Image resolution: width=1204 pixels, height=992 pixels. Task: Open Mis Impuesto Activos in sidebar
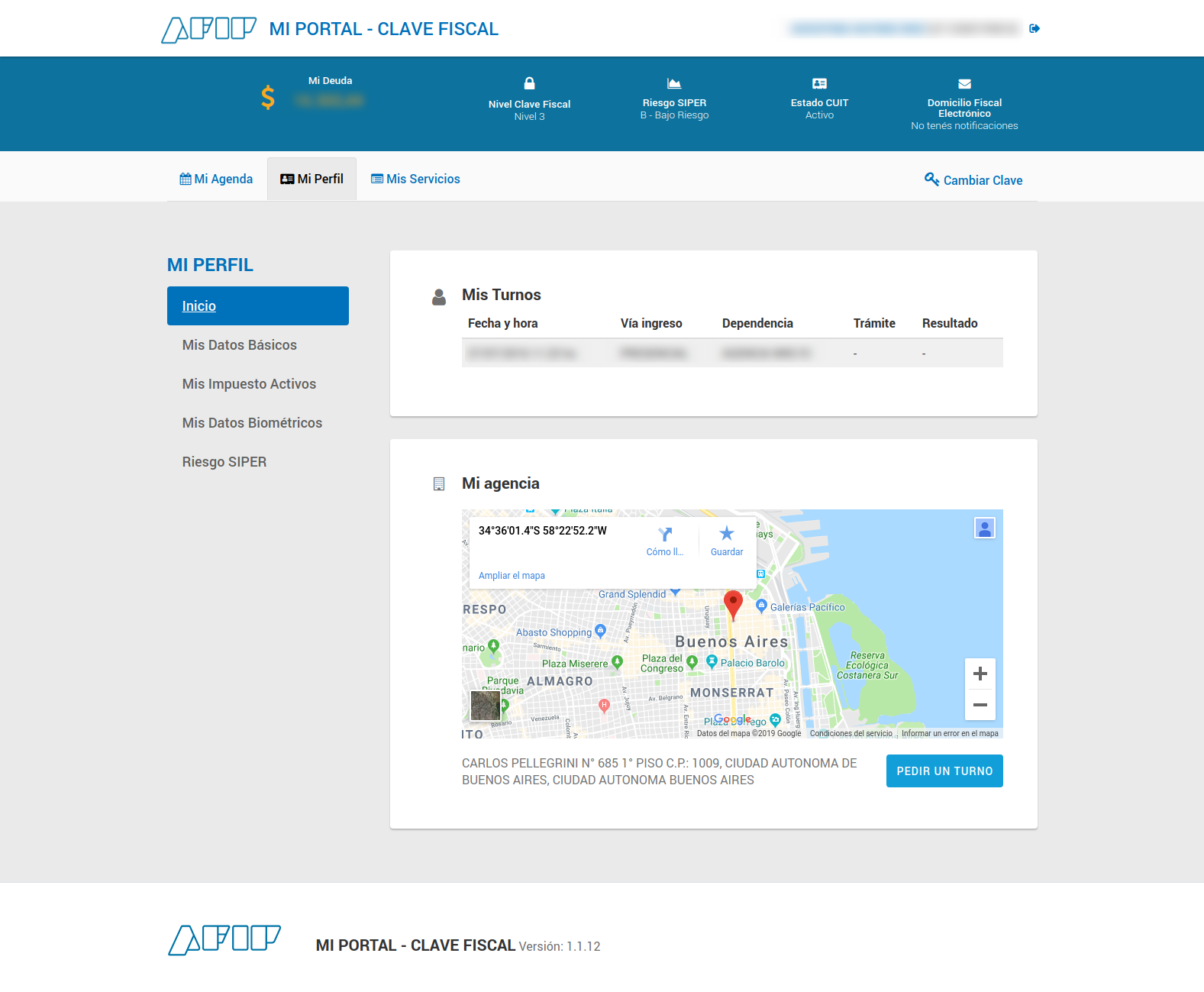pyautogui.click(x=249, y=383)
